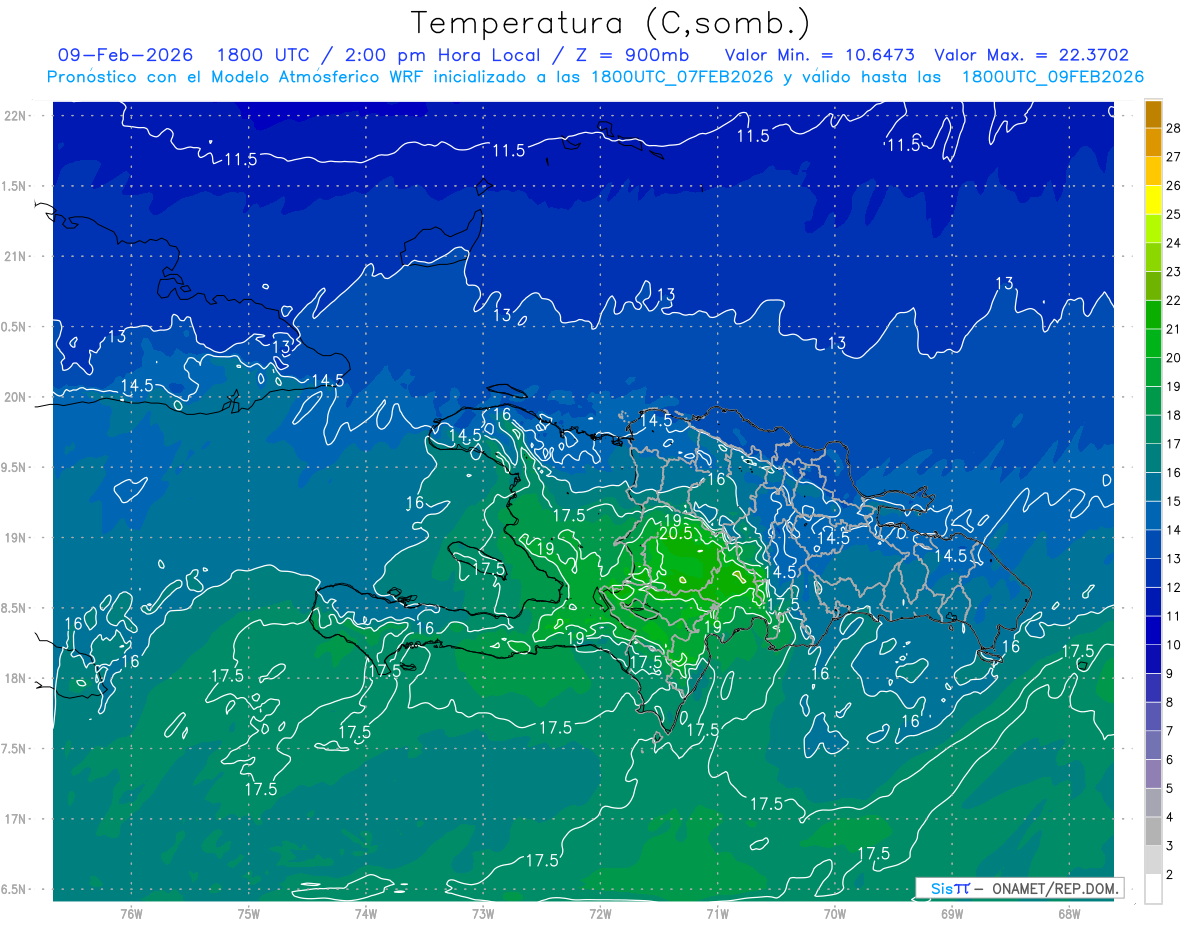Viewport: 1200px width, 927px height.
Task: Pick the teal swatch between 16 and 17
Action: (x=1153, y=458)
